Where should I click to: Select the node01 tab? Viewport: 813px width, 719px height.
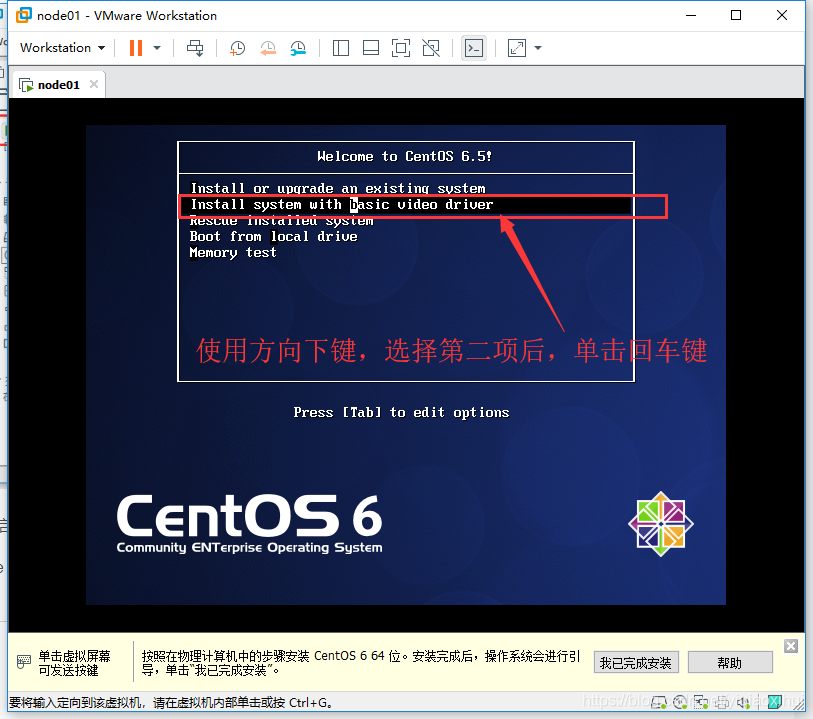pyautogui.click(x=58, y=84)
